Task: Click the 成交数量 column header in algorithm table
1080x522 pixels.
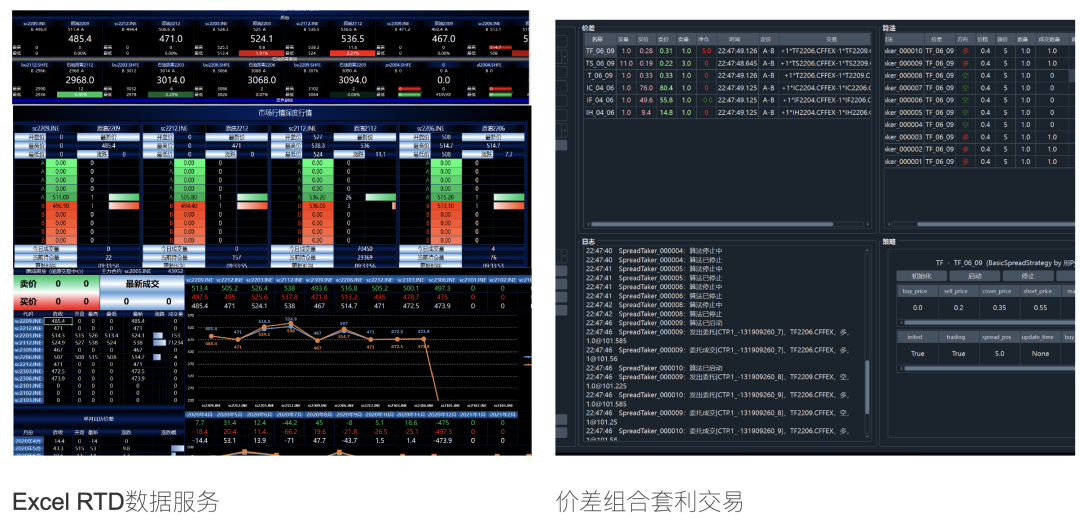Action: pyautogui.click(x=1052, y=39)
